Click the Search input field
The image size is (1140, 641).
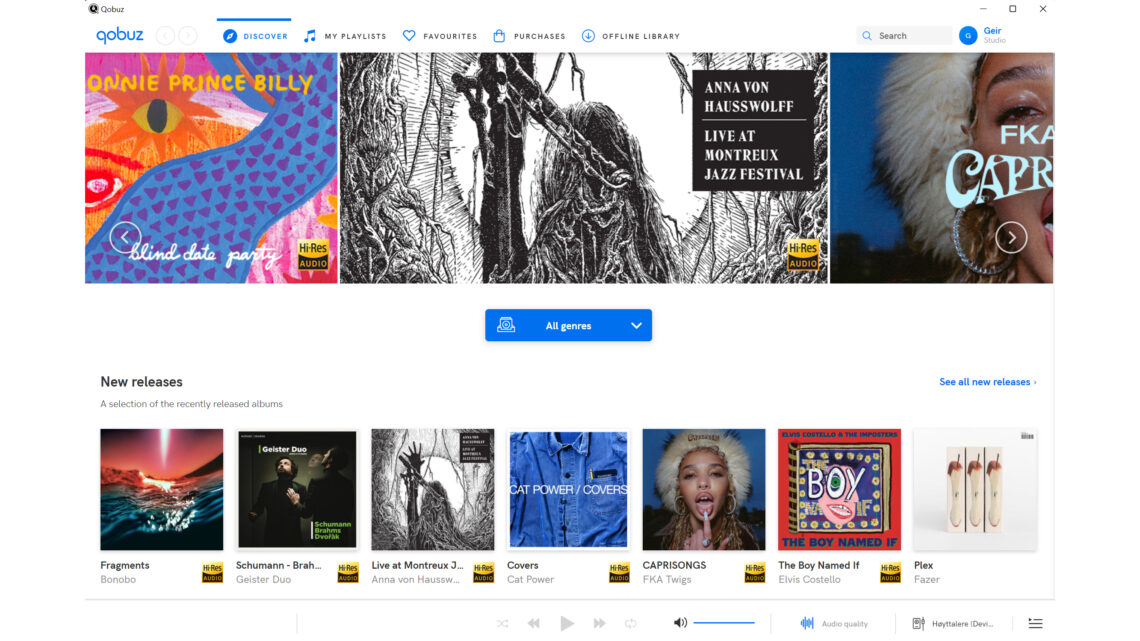(904, 36)
